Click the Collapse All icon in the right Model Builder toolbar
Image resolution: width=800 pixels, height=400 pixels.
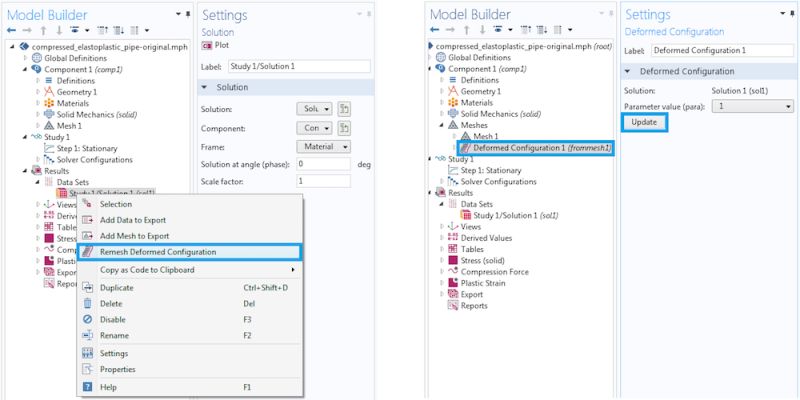pos(524,30)
